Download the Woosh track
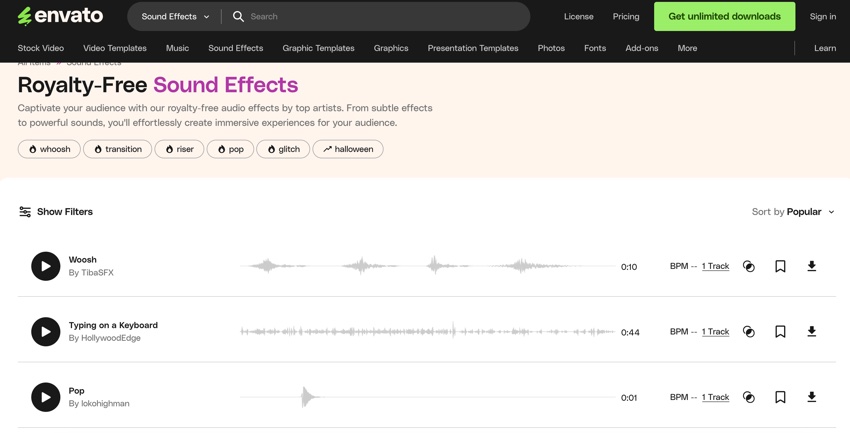Screen dimensions: 850x433 click(x=812, y=266)
